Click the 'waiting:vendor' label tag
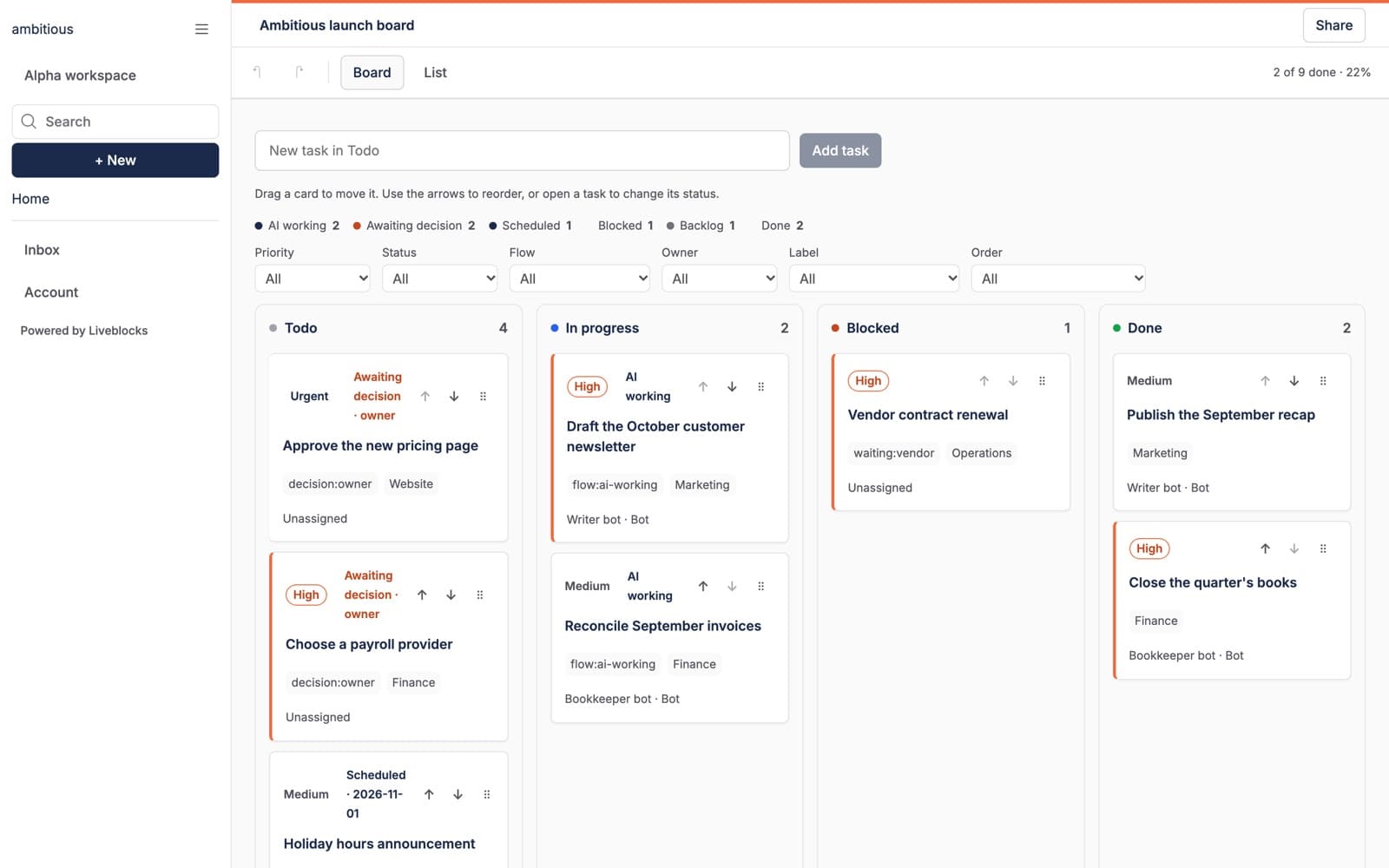 tap(894, 453)
